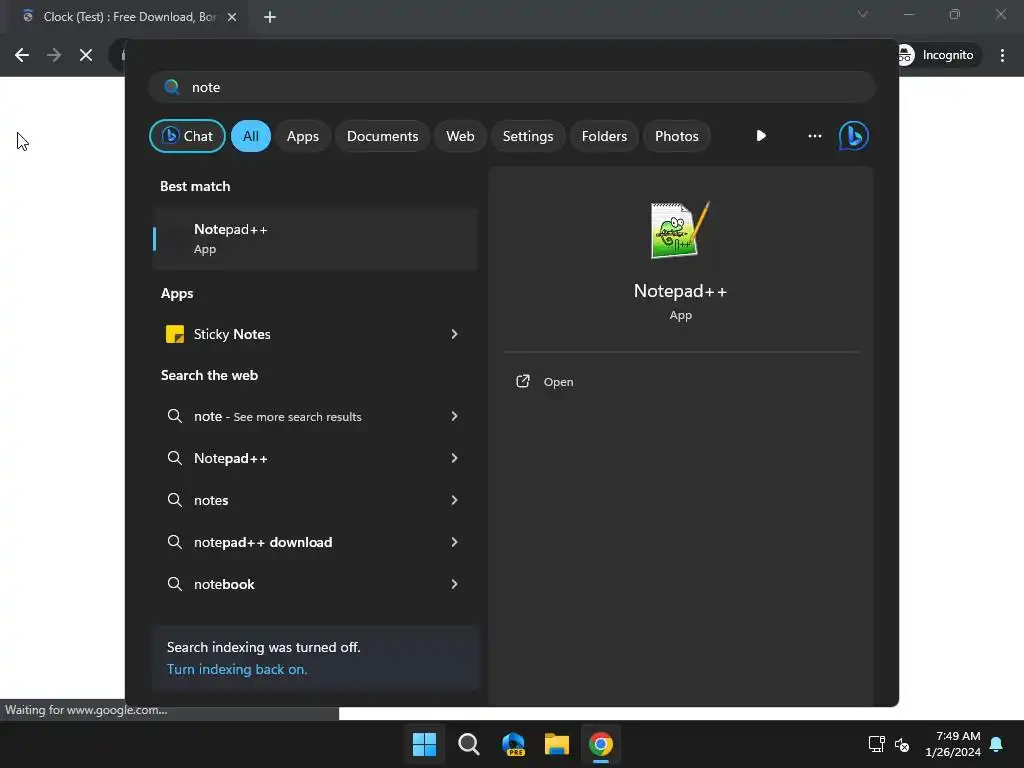Viewport: 1024px width, 768px height.
Task: Select 'notebook' web suggestion text
Action: [x=224, y=584]
